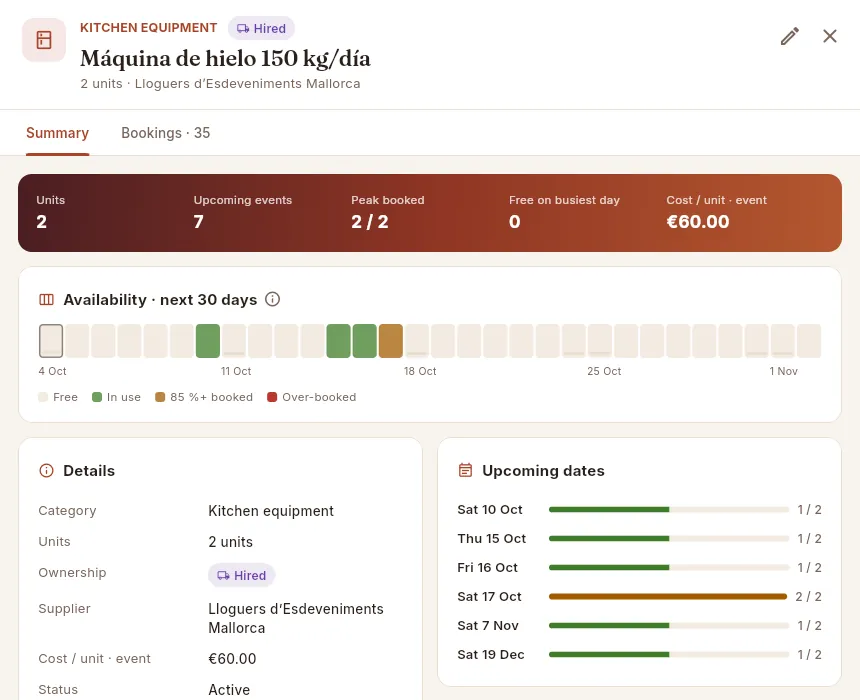Click the Free legend color swatch
Image resolution: width=860 pixels, height=700 pixels.
coord(43,397)
